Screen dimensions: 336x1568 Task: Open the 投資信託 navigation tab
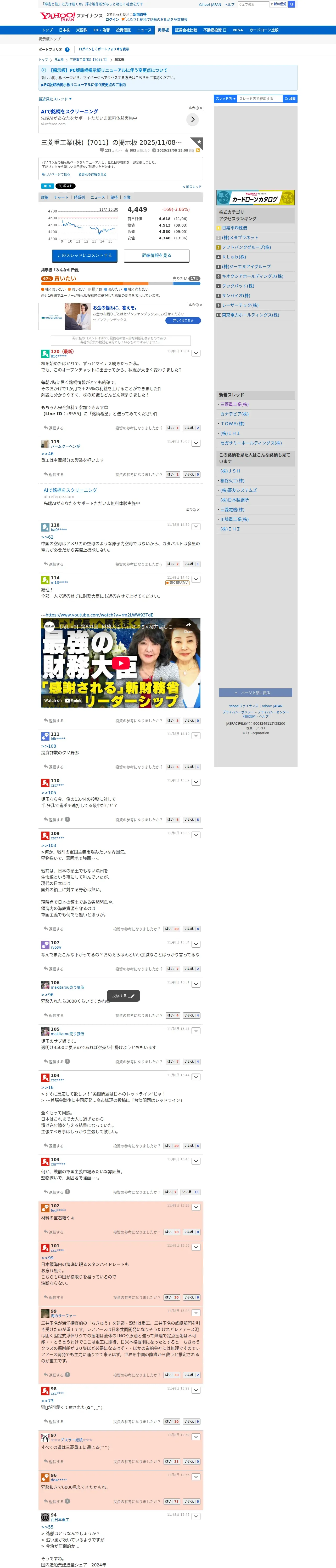(123, 30)
